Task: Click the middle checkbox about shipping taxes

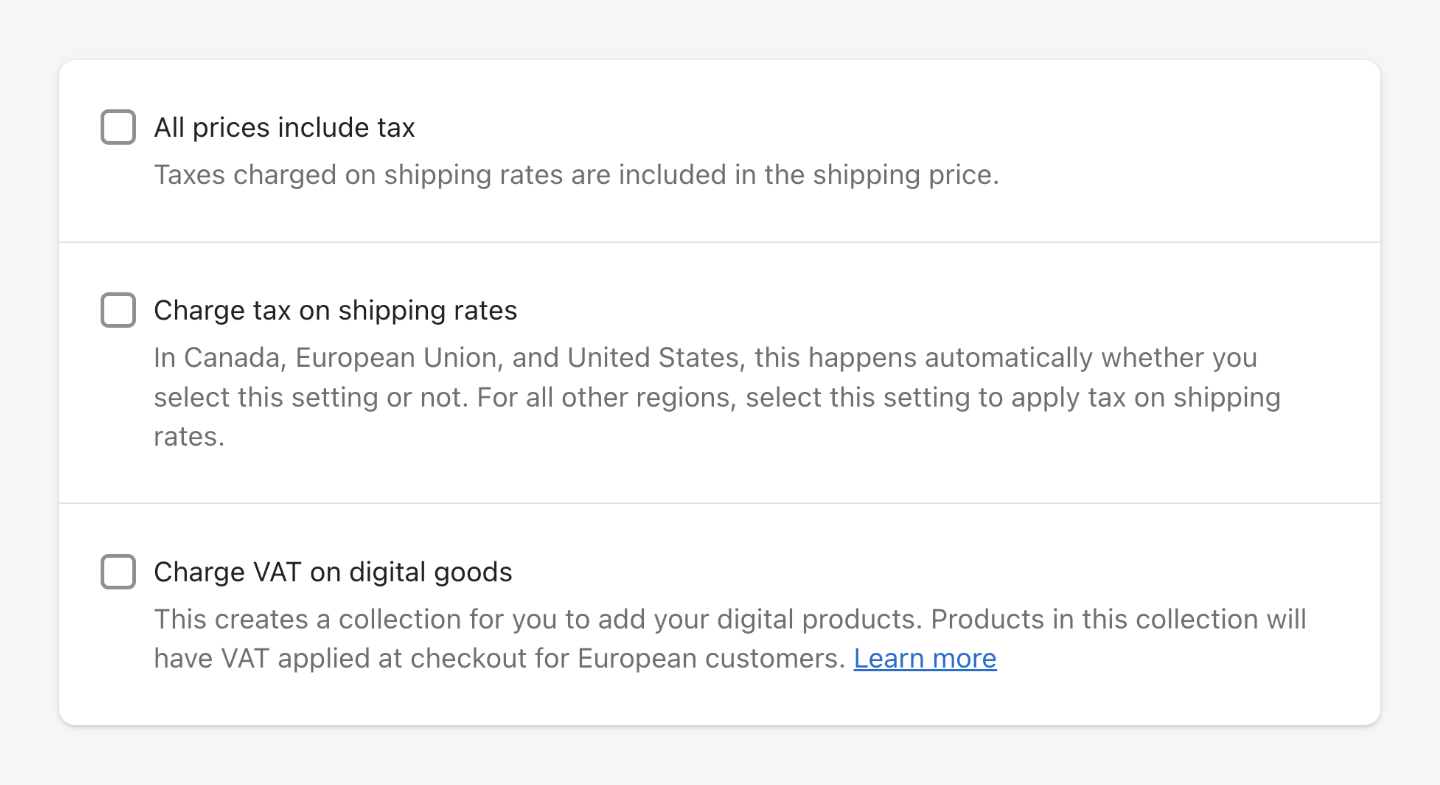Action: tap(117, 310)
